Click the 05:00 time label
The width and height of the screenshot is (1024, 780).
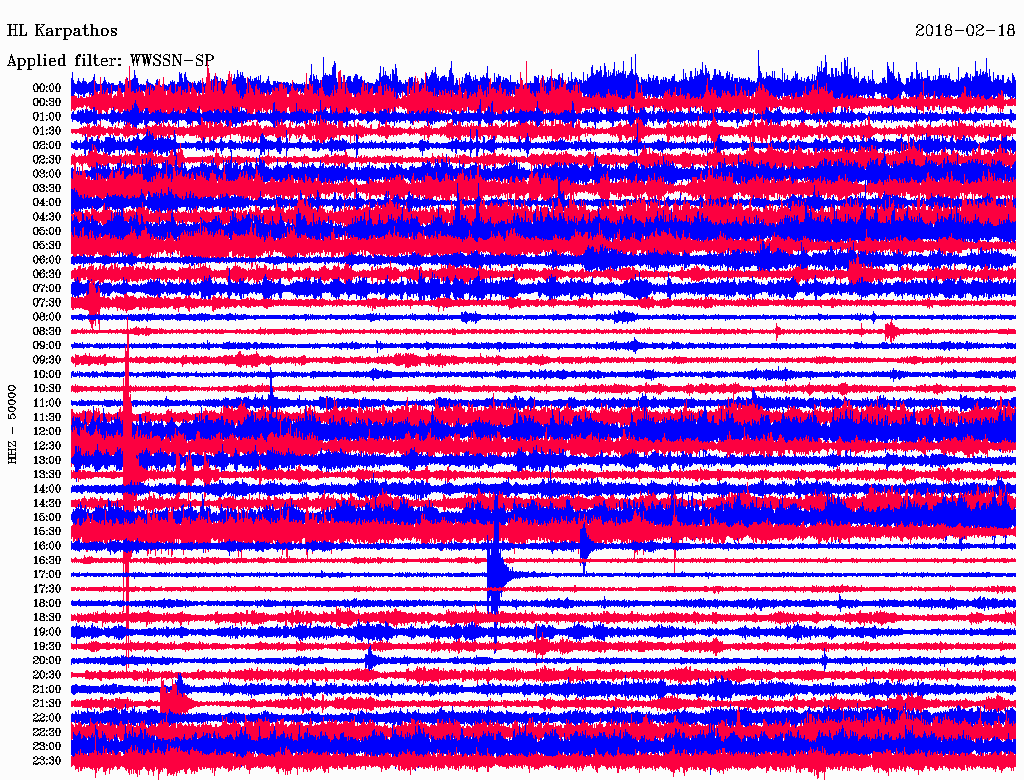[x=47, y=231]
